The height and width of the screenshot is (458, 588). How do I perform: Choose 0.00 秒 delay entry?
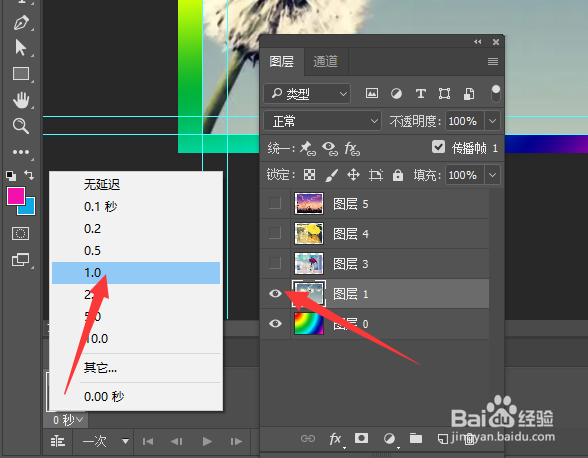[136, 396]
